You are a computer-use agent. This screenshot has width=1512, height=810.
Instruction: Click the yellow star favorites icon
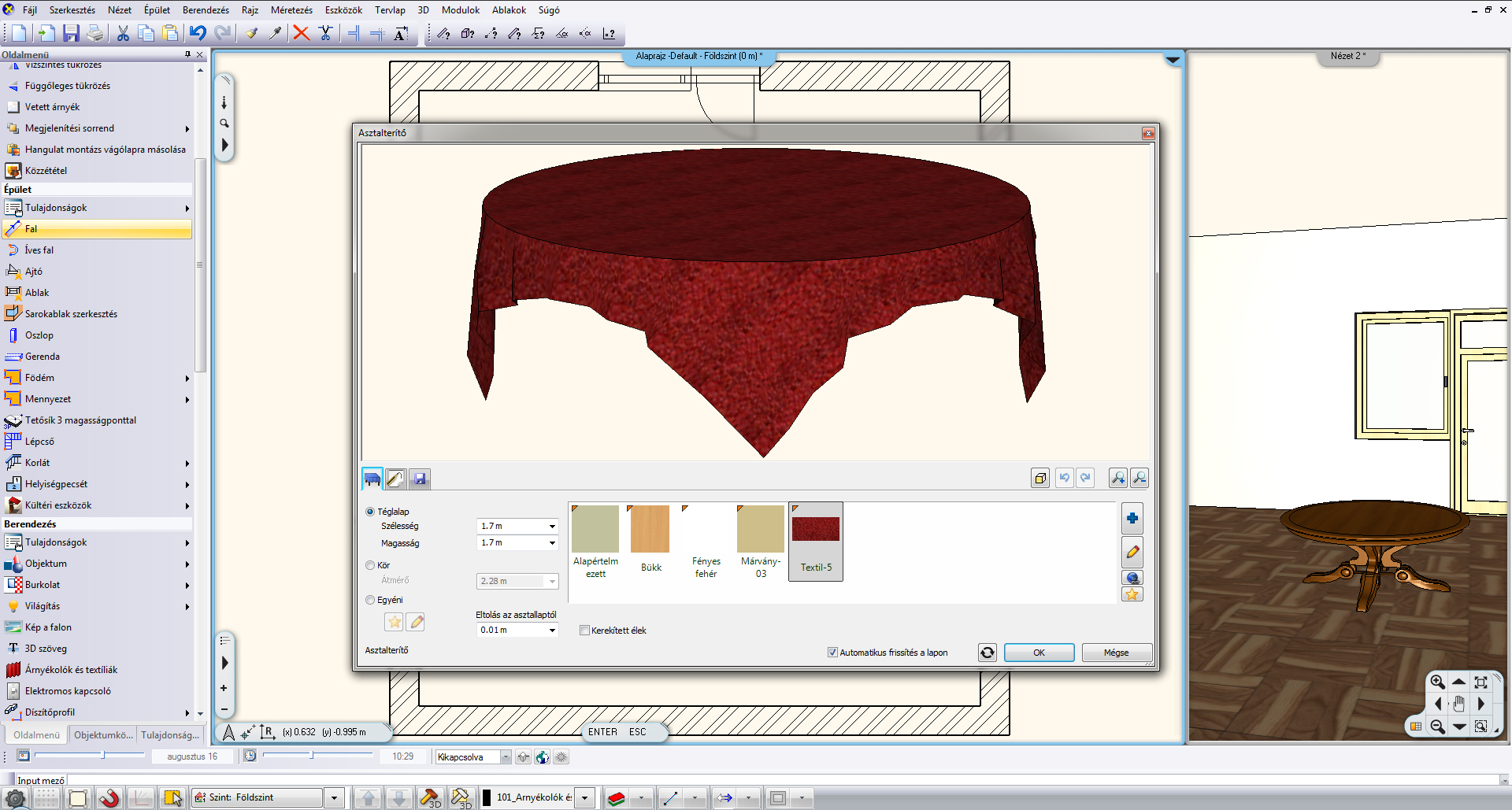pyautogui.click(x=1132, y=594)
